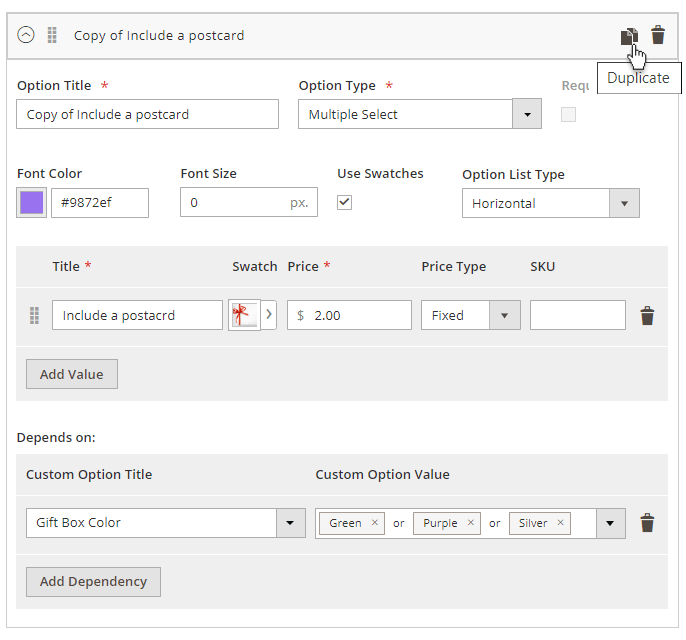Click the Option Title input field

(148, 115)
